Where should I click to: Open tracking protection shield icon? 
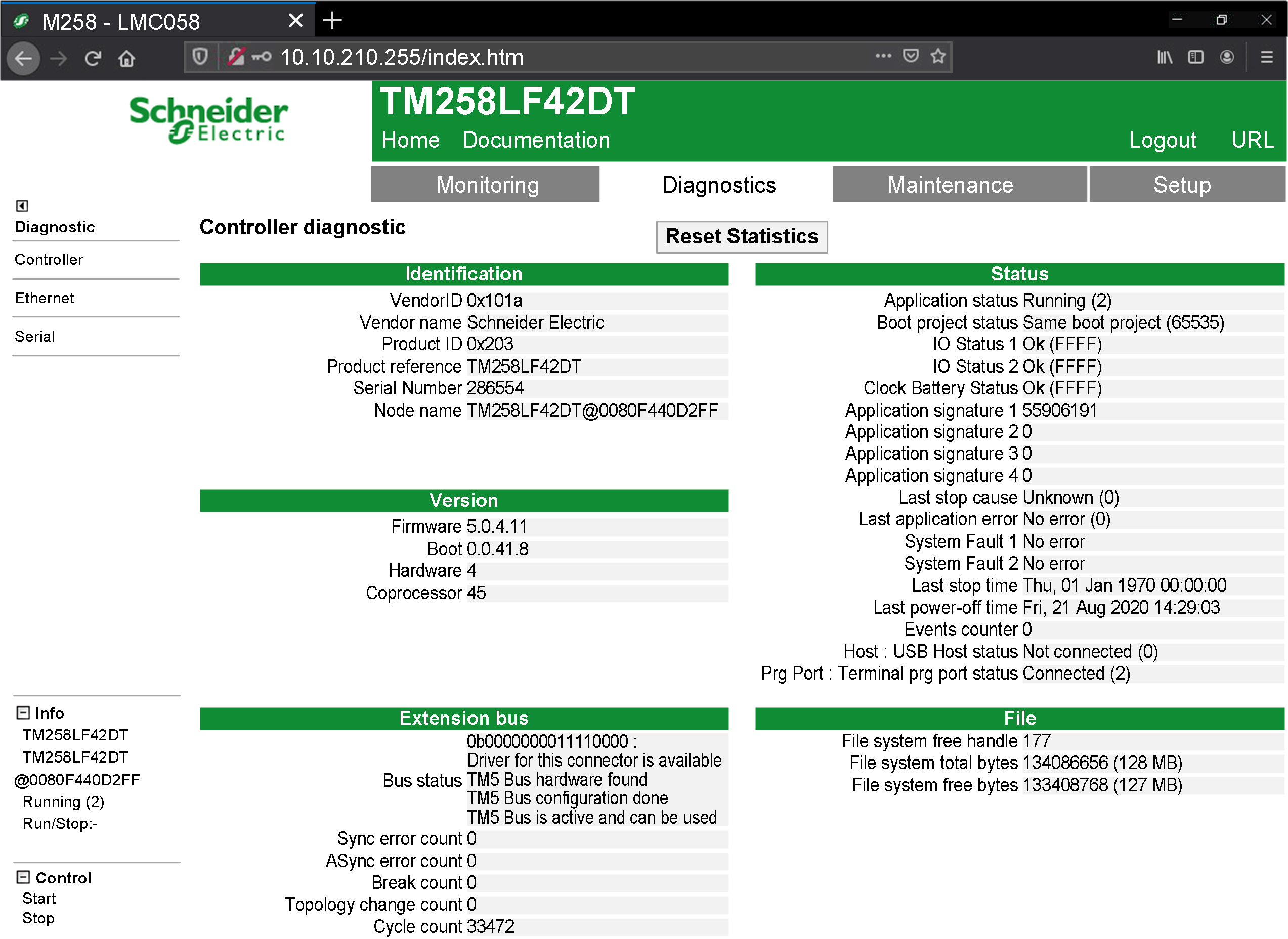[200, 57]
